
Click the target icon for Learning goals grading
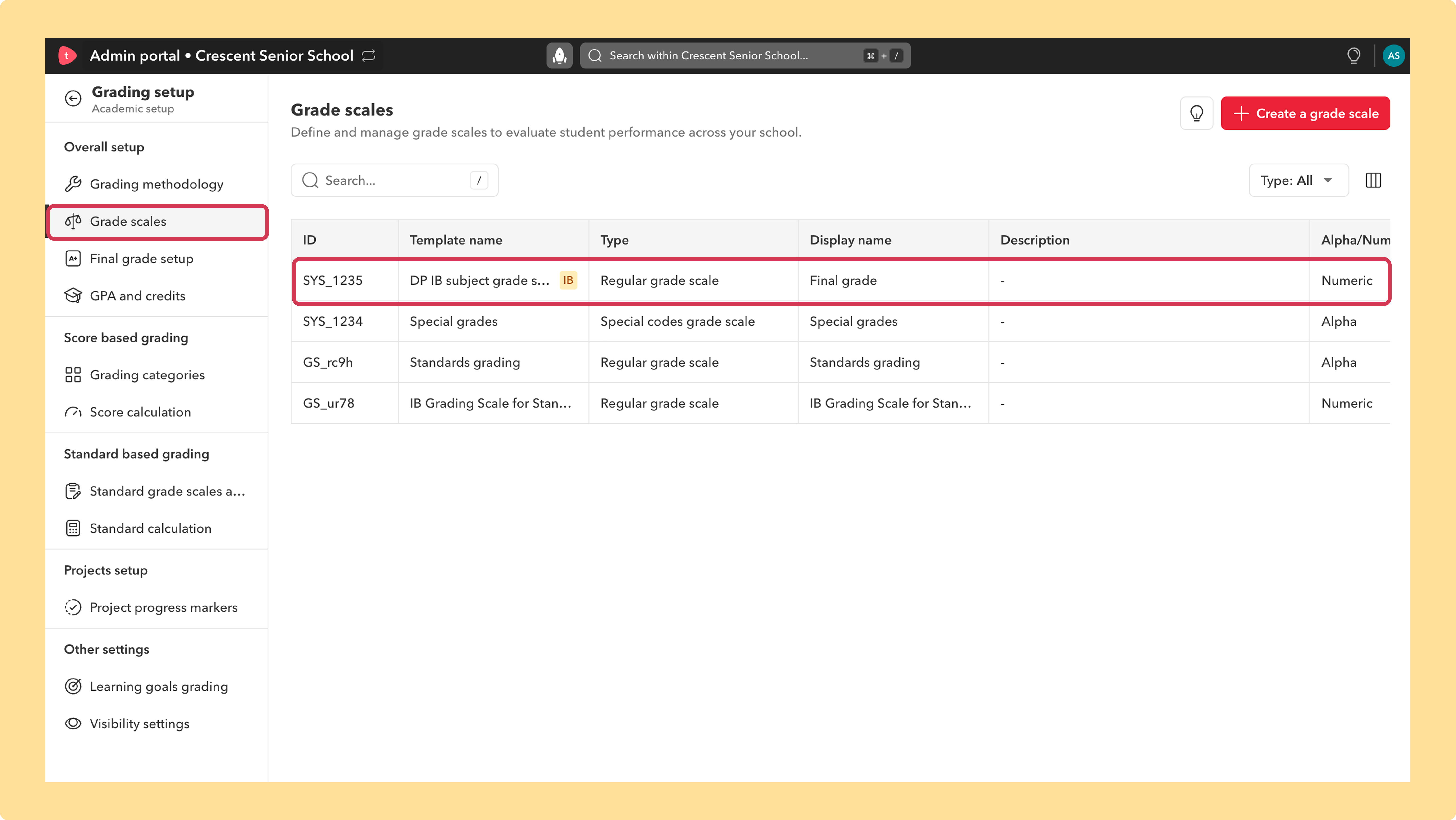coord(73,687)
